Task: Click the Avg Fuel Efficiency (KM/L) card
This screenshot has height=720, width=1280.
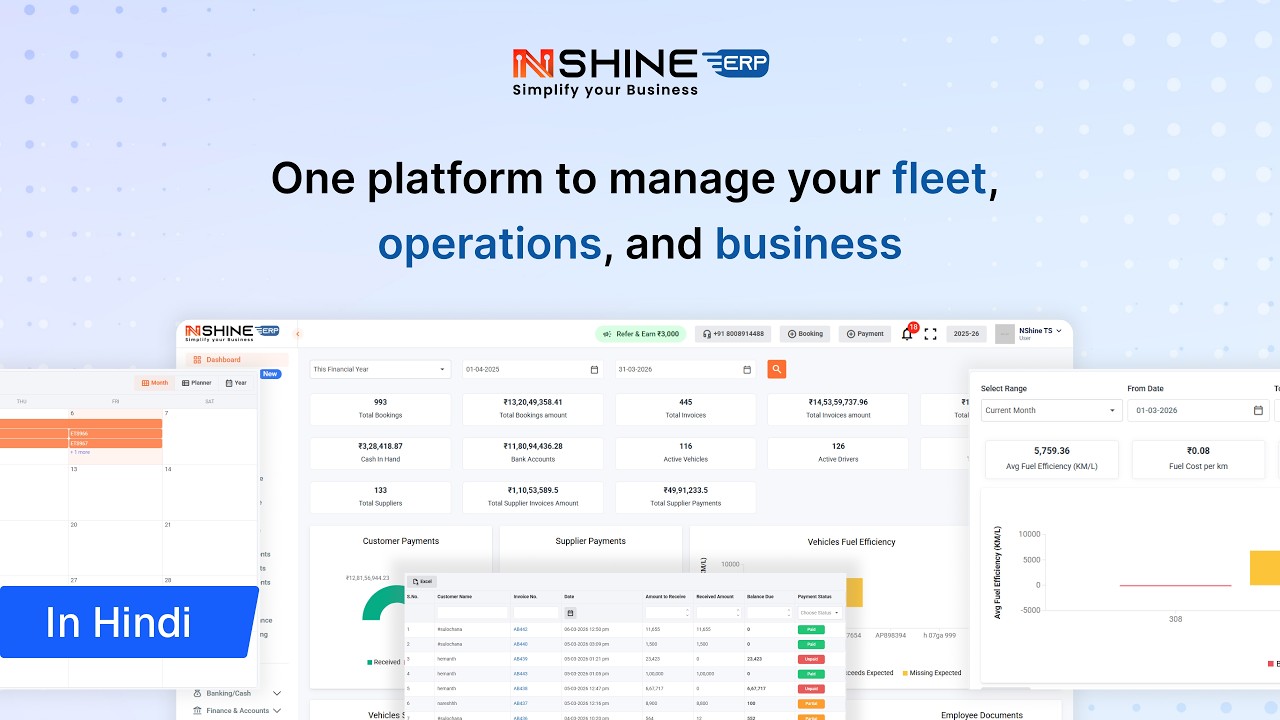Action: [1051, 459]
